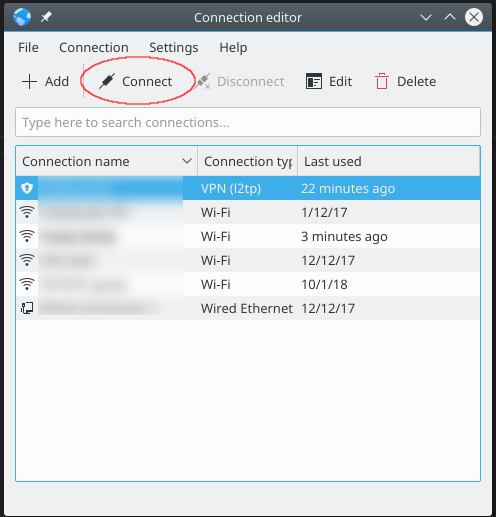Select the Wi-Fi cell next to 1/12/17

[216, 212]
